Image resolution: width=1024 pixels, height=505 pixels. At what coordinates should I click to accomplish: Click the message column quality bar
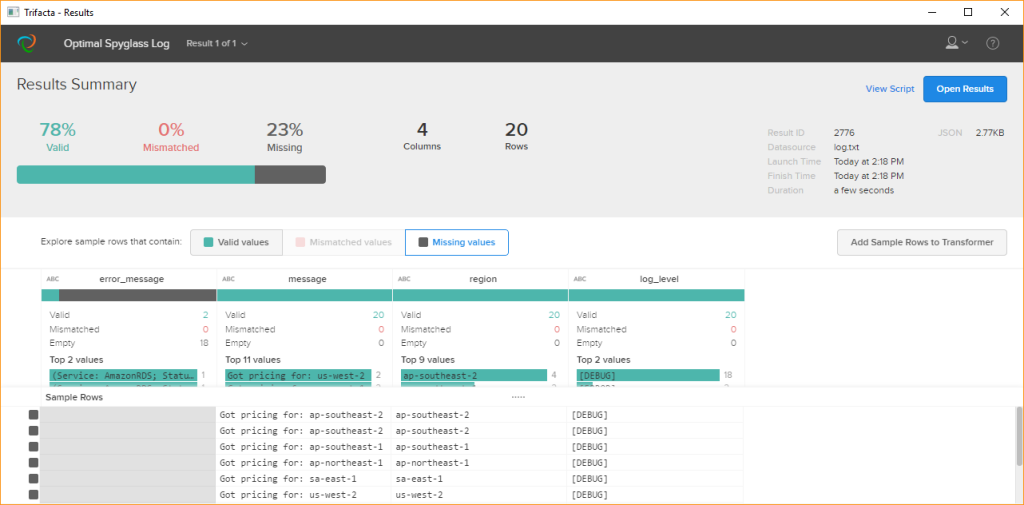click(304, 295)
